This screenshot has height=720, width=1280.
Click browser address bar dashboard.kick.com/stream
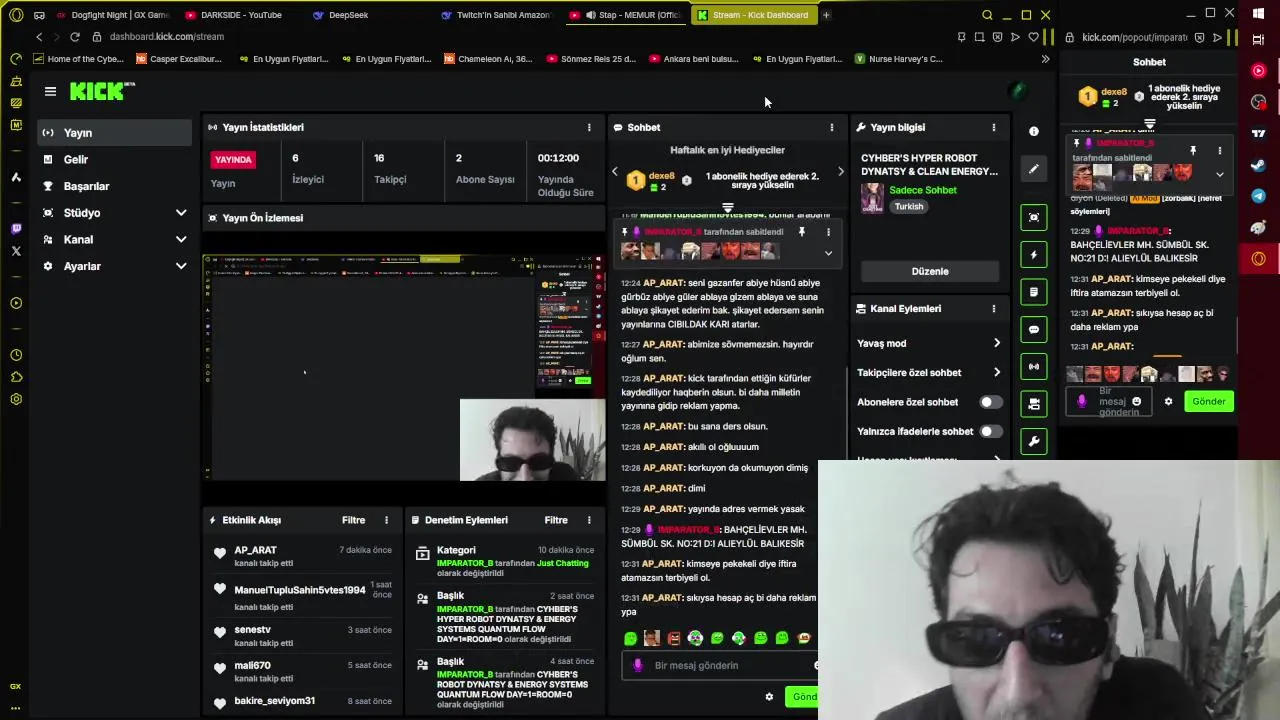pos(167,37)
